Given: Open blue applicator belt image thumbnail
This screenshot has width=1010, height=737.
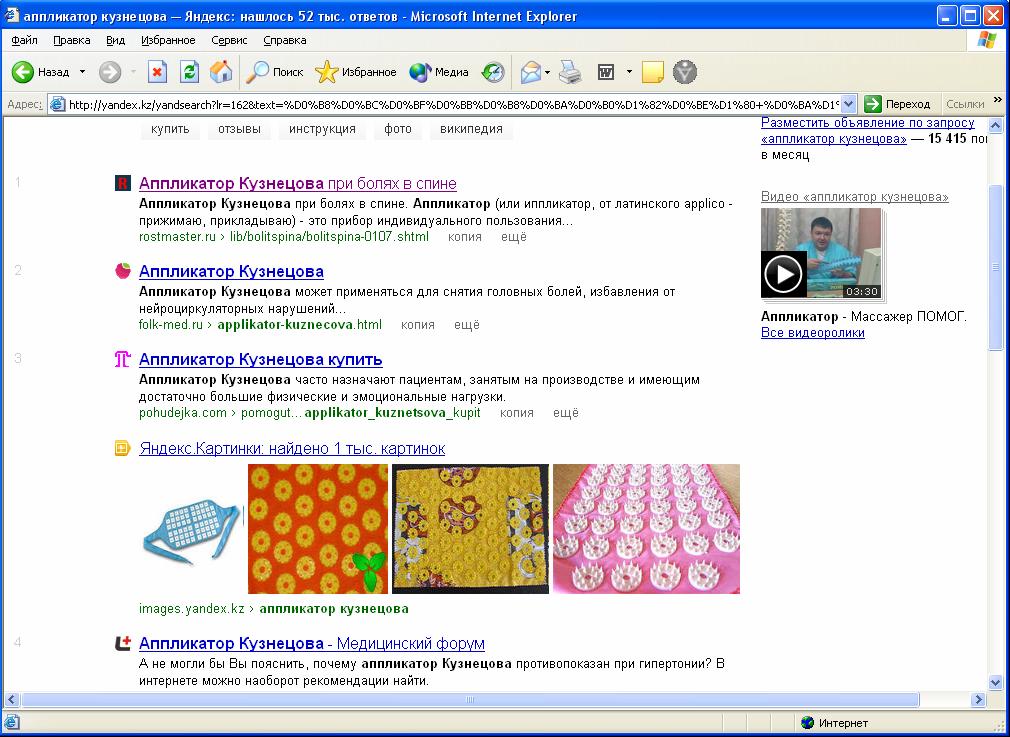Looking at the screenshot, I should click(x=192, y=531).
